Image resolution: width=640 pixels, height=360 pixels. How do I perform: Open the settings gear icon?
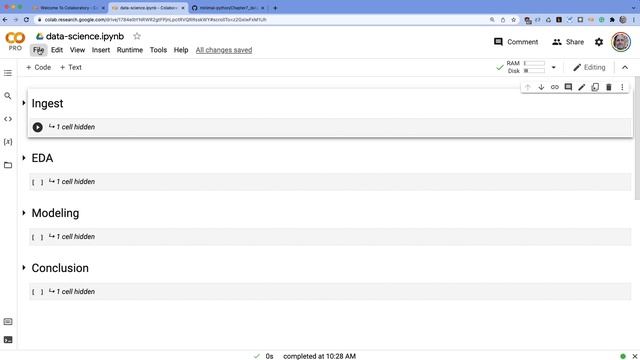click(599, 42)
